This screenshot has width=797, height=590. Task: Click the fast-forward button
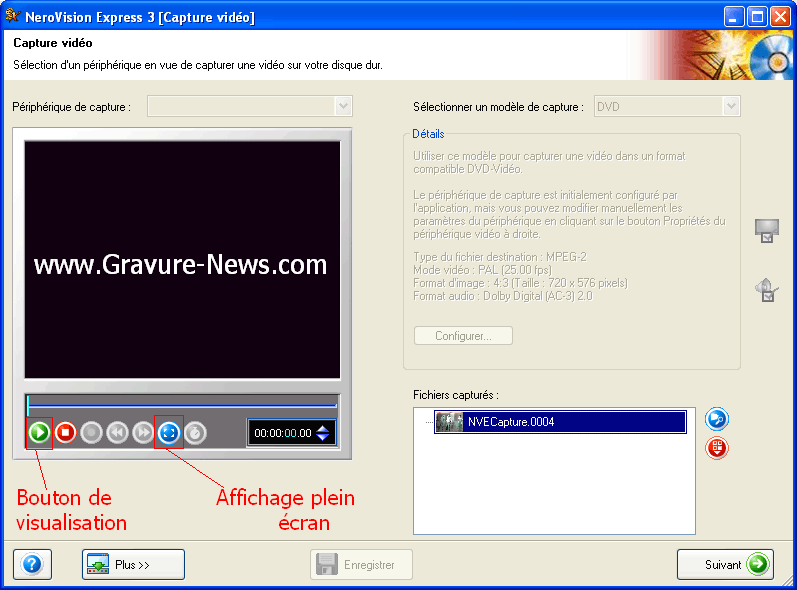click(143, 432)
